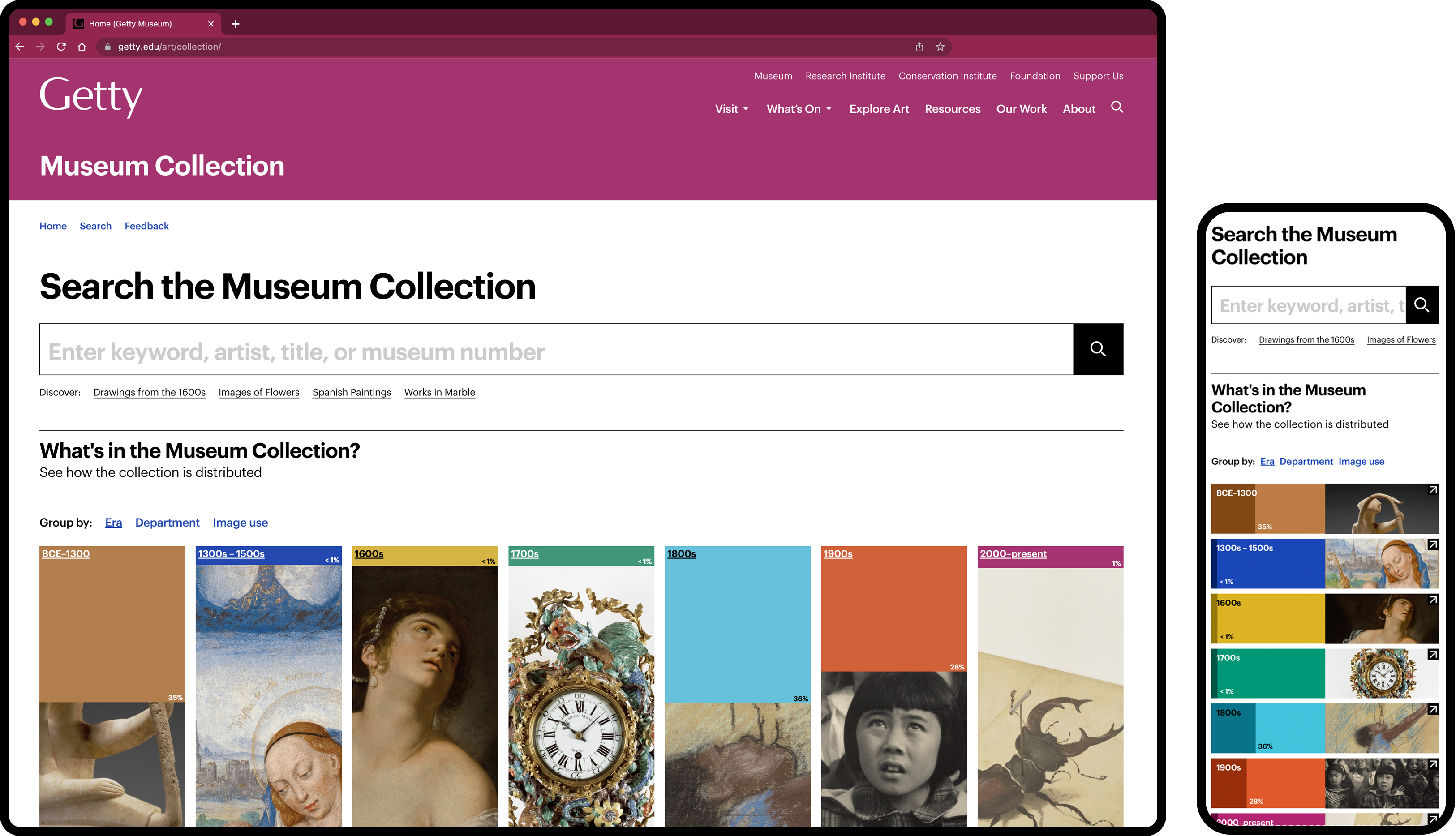Click the About menu item
Image resolution: width=1456 pixels, height=836 pixels.
click(x=1078, y=109)
